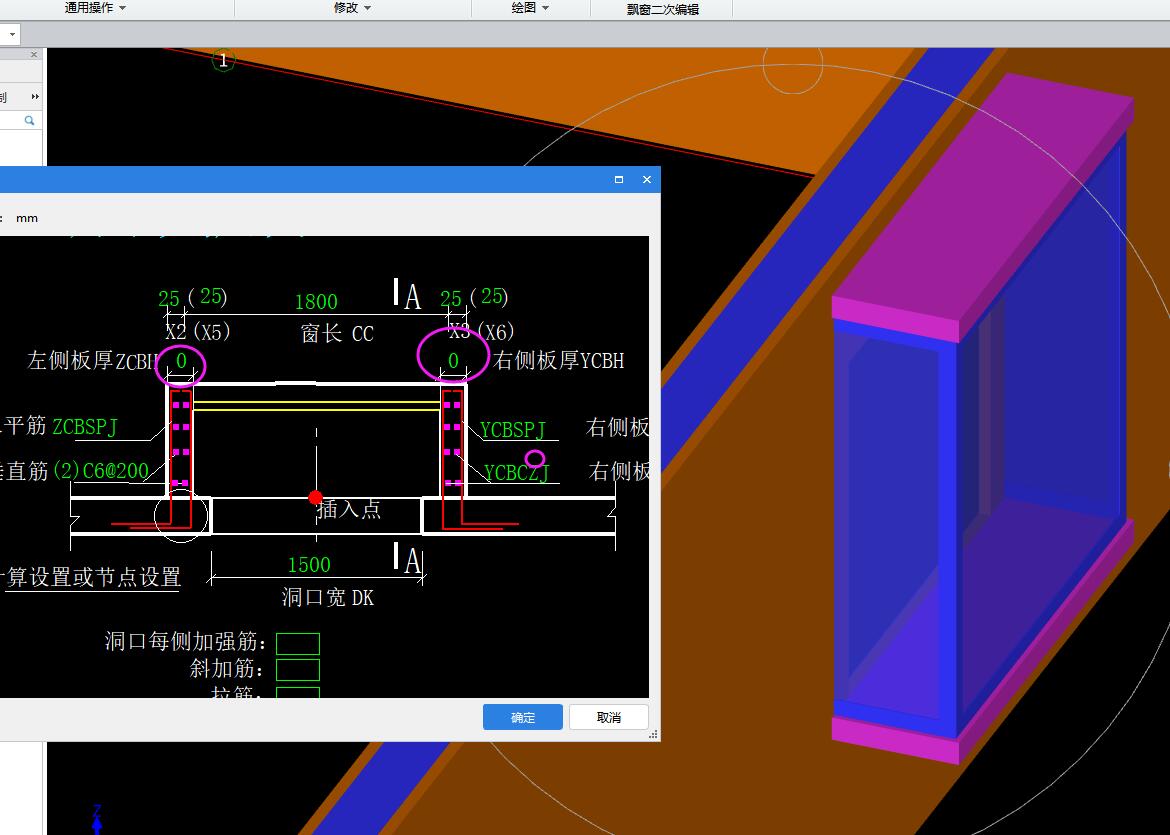Maximize the parameter dialog window
The image size is (1170, 835).
[619, 180]
